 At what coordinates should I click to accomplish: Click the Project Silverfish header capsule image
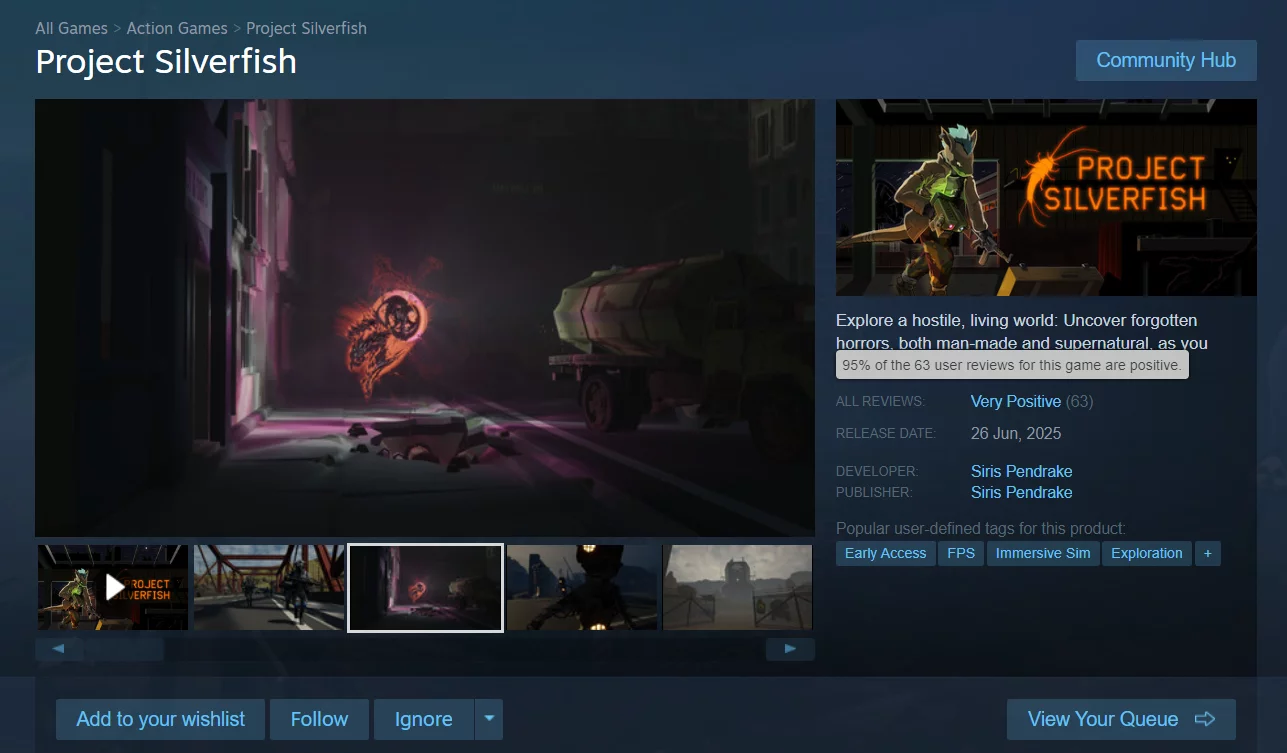[1046, 197]
